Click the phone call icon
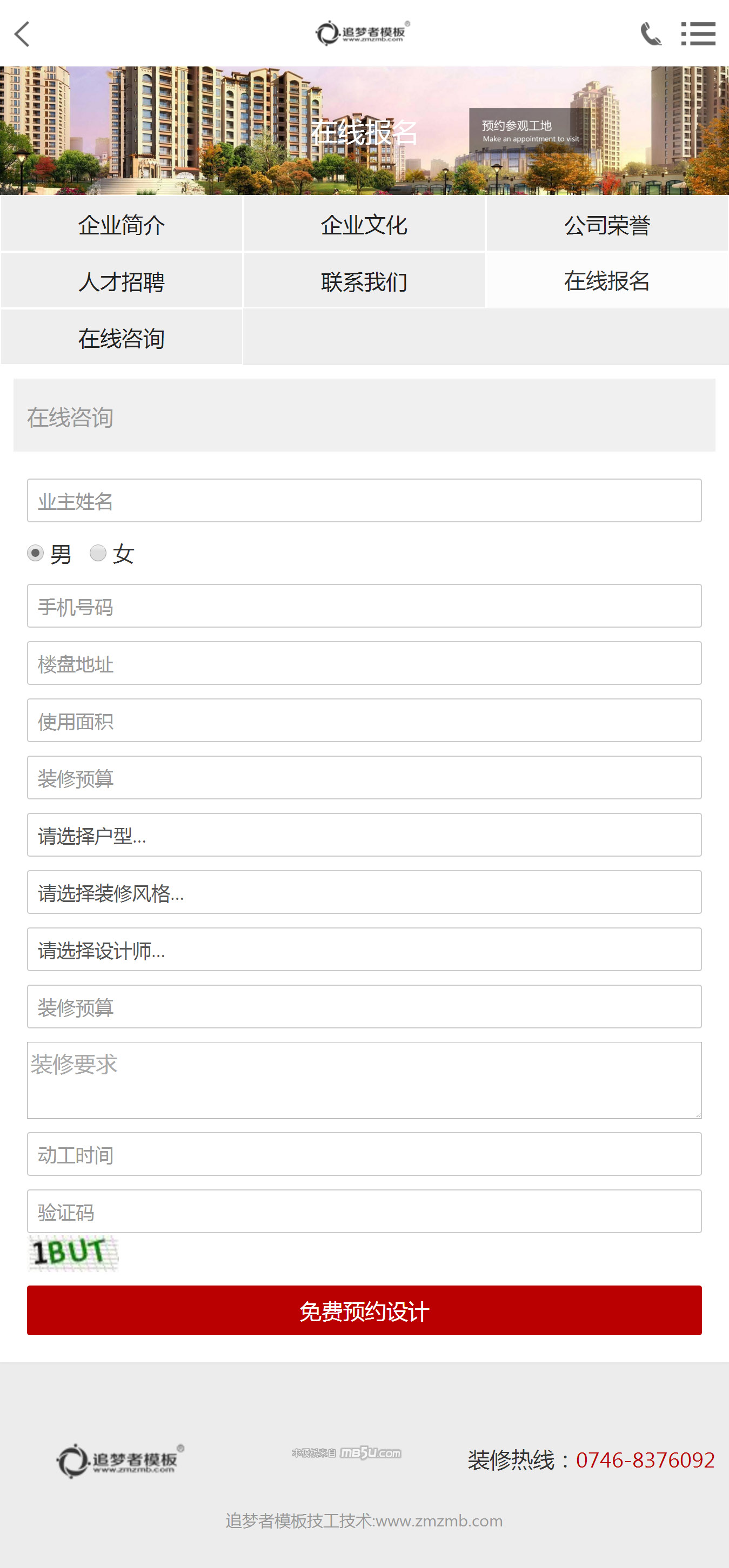 pyautogui.click(x=651, y=34)
